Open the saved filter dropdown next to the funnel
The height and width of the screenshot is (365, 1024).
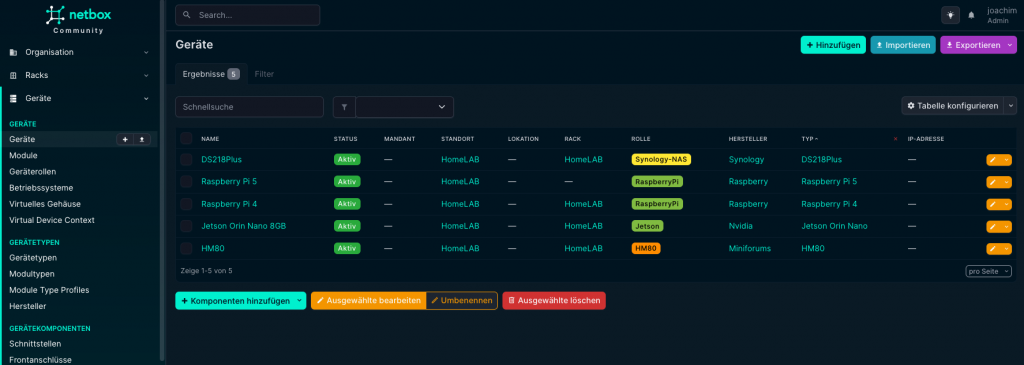(x=404, y=106)
